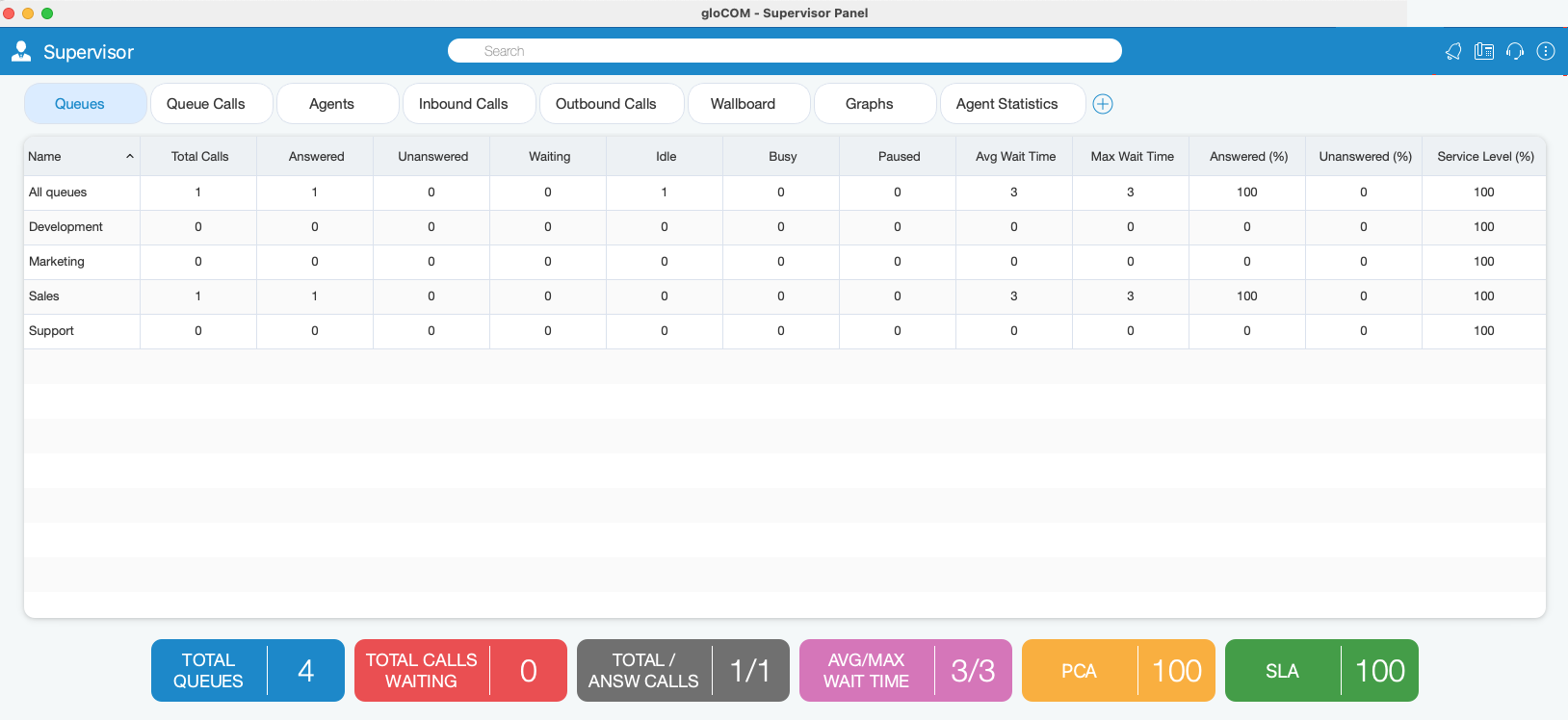Screen dimensions: 1568x720
Task: Click the headset agent icon
Action: click(x=1515, y=52)
